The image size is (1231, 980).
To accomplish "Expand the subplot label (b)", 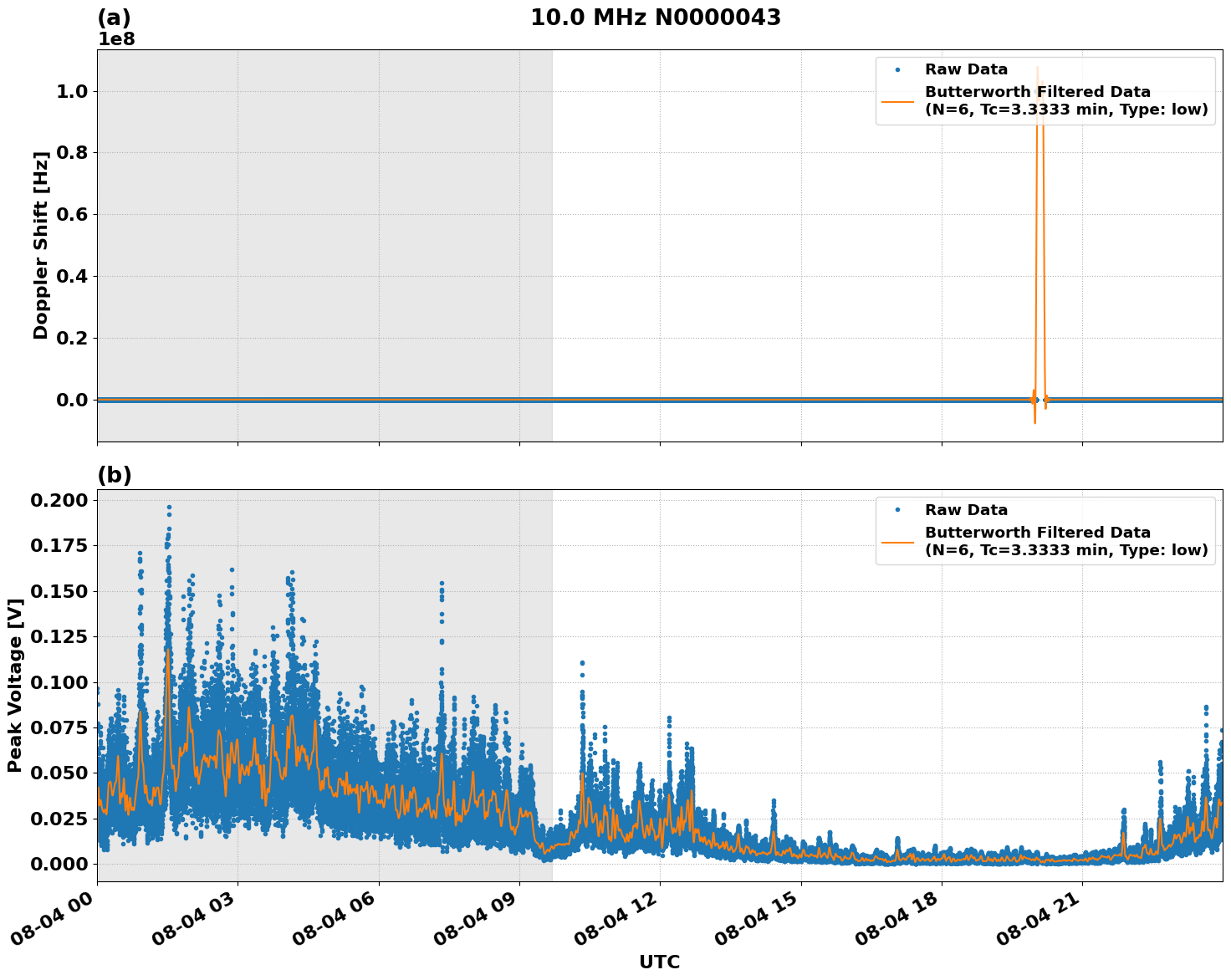I will tap(115, 473).
